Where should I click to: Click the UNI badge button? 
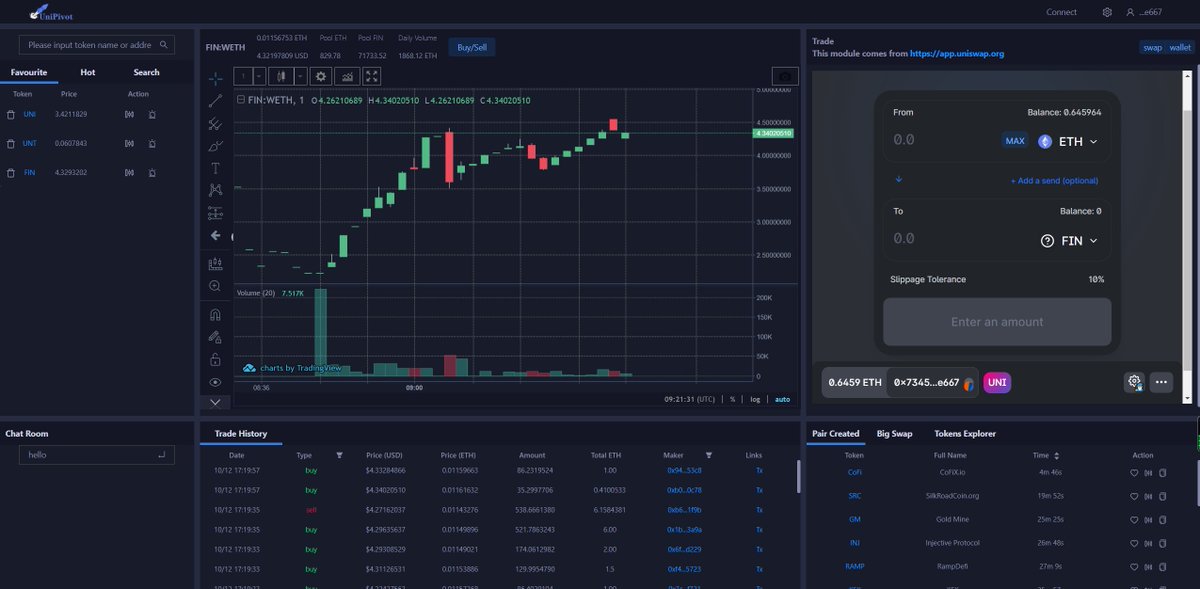point(997,382)
